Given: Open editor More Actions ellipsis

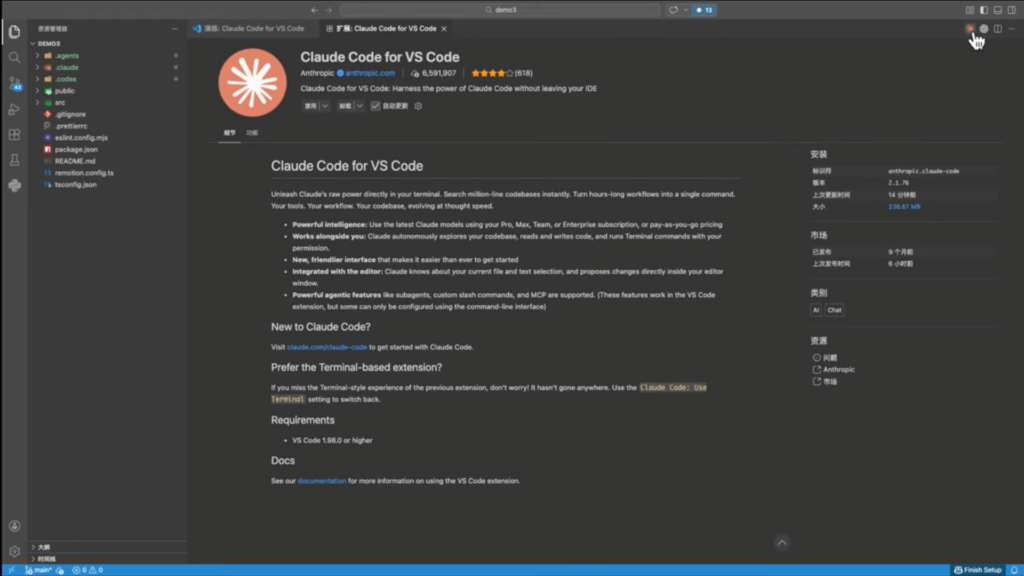Looking at the screenshot, I should (x=1012, y=29).
